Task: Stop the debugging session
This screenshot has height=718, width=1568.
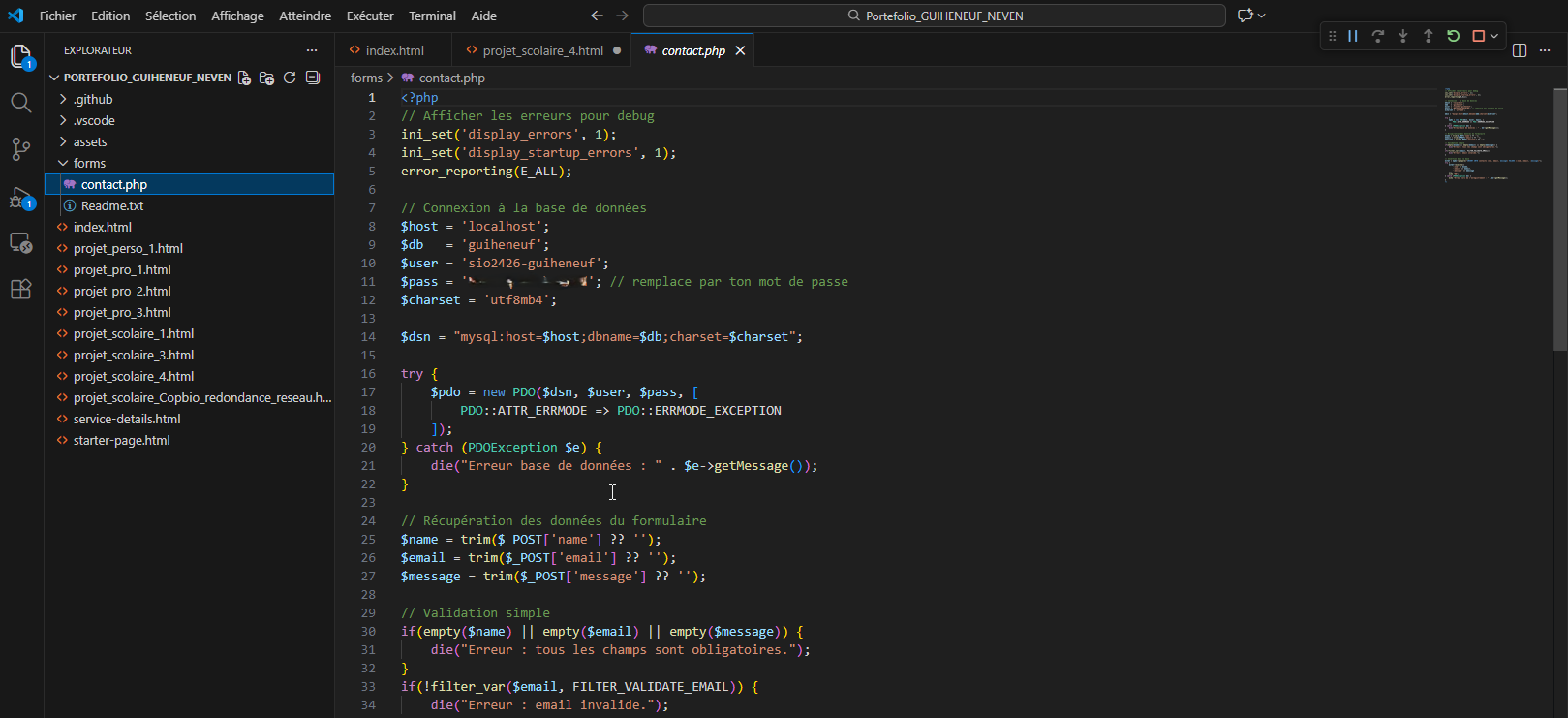Action: [x=1478, y=36]
